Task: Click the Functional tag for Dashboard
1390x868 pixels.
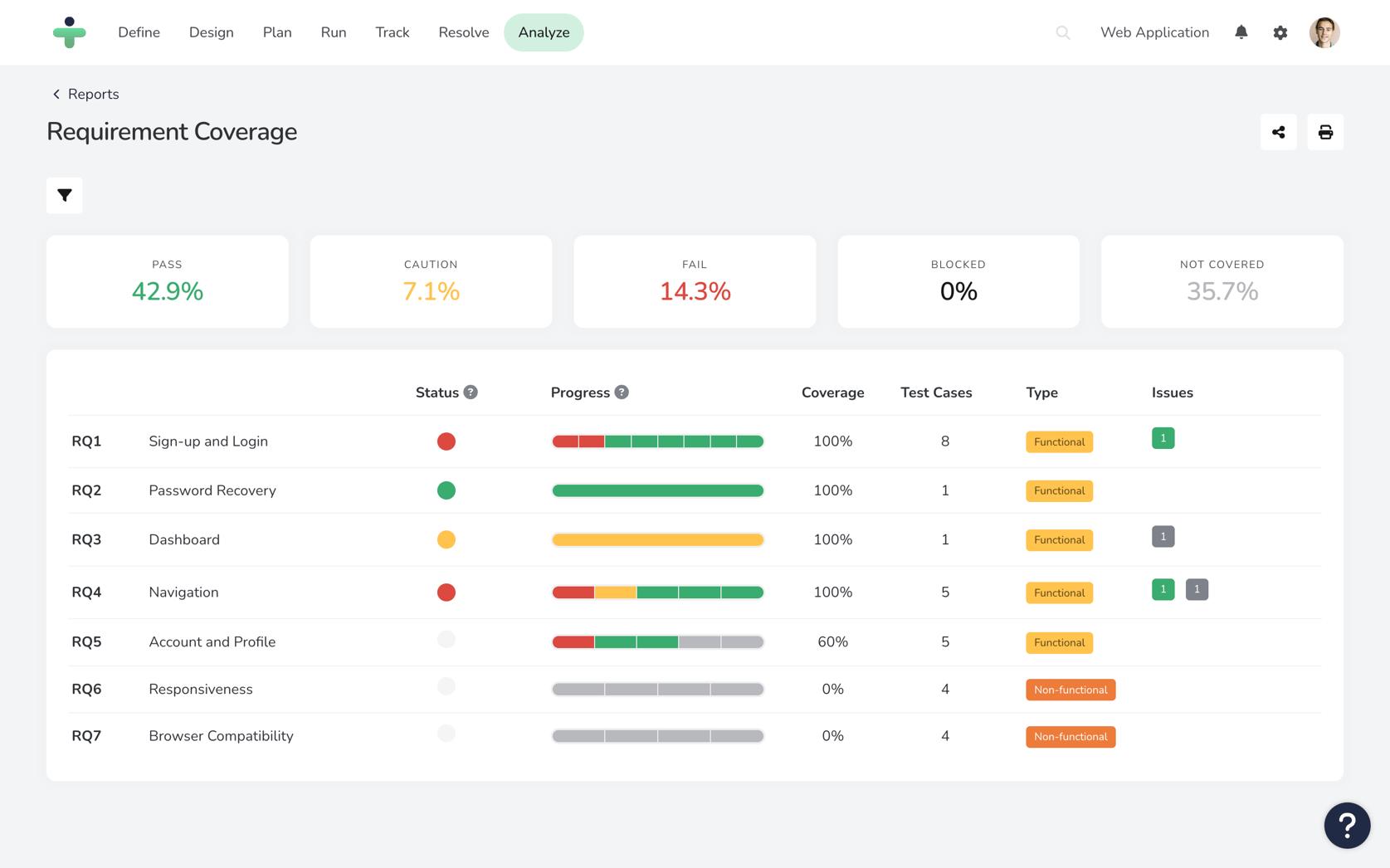Action: (1059, 540)
